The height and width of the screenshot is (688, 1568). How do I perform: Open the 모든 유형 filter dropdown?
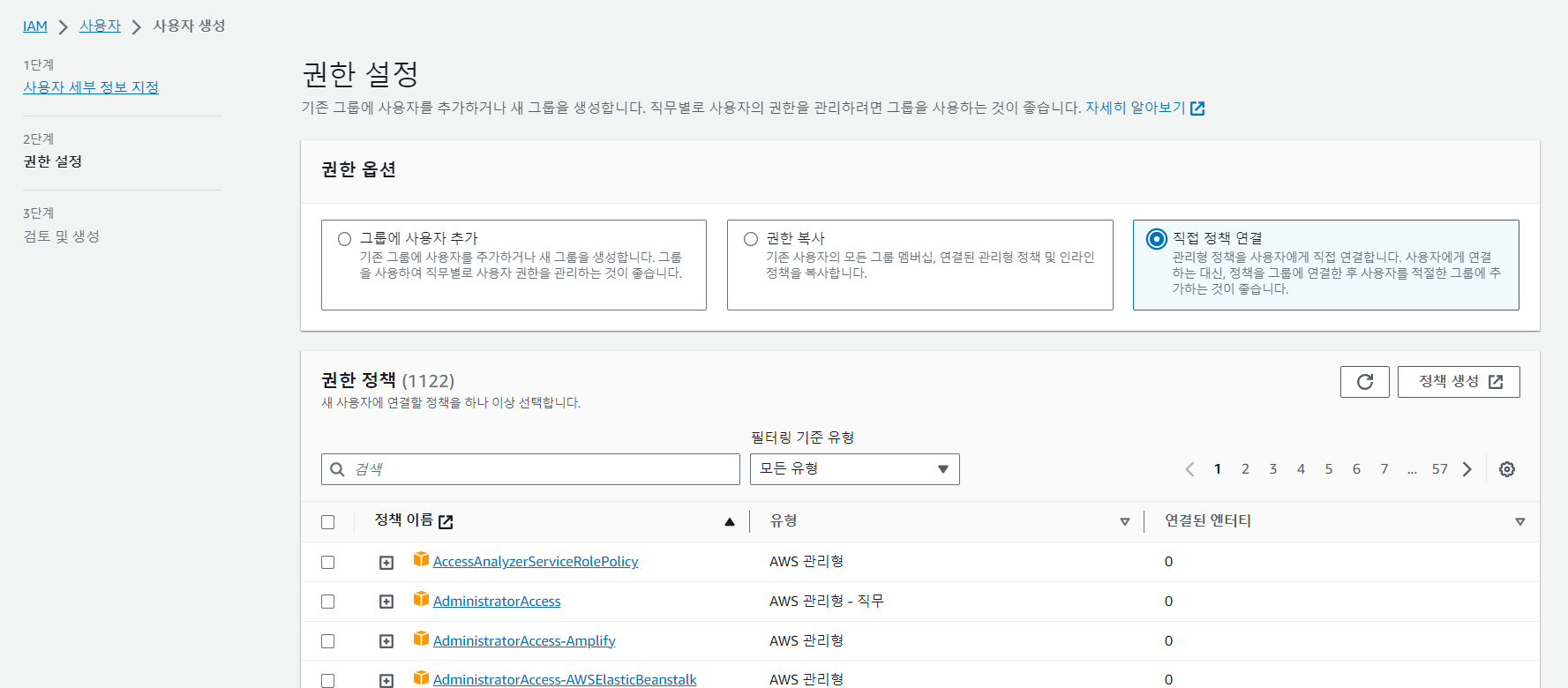tap(854, 469)
